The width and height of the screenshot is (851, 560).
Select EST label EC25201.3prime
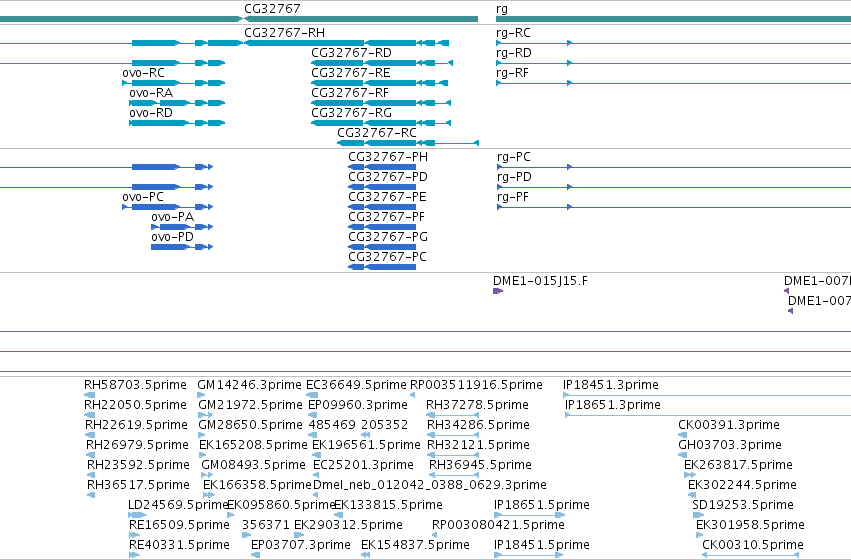tap(363, 465)
